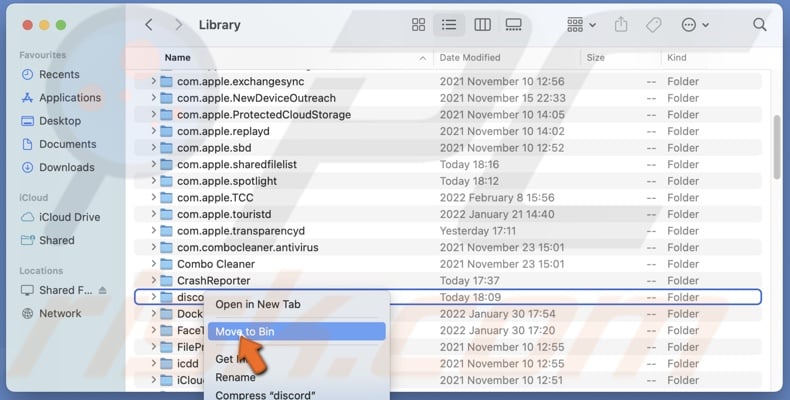Click the Library window title
Image resolution: width=790 pixels, height=400 pixels.
(219, 25)
